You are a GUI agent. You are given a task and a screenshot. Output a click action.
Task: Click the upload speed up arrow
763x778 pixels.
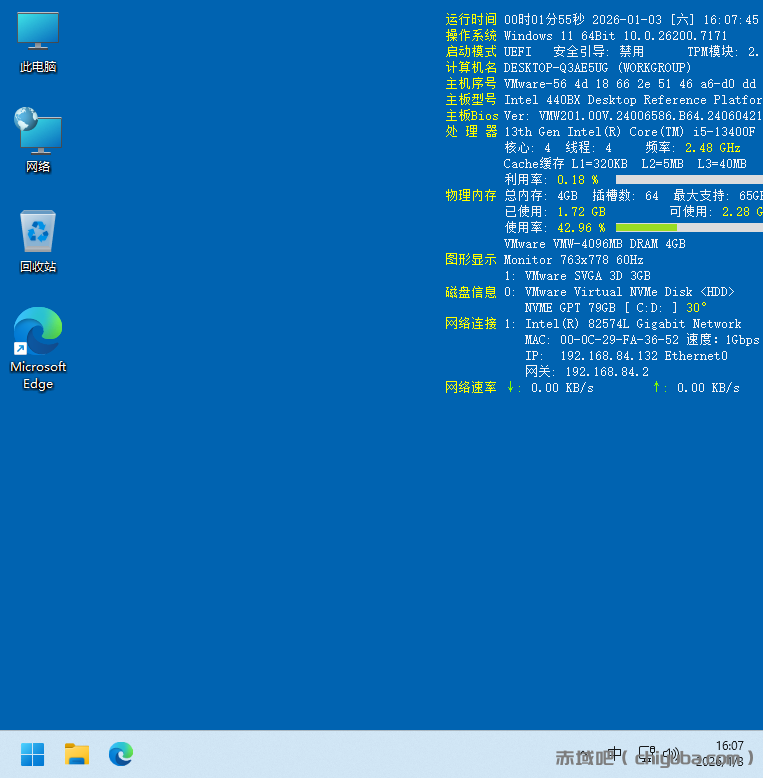[x=656, y=387]
